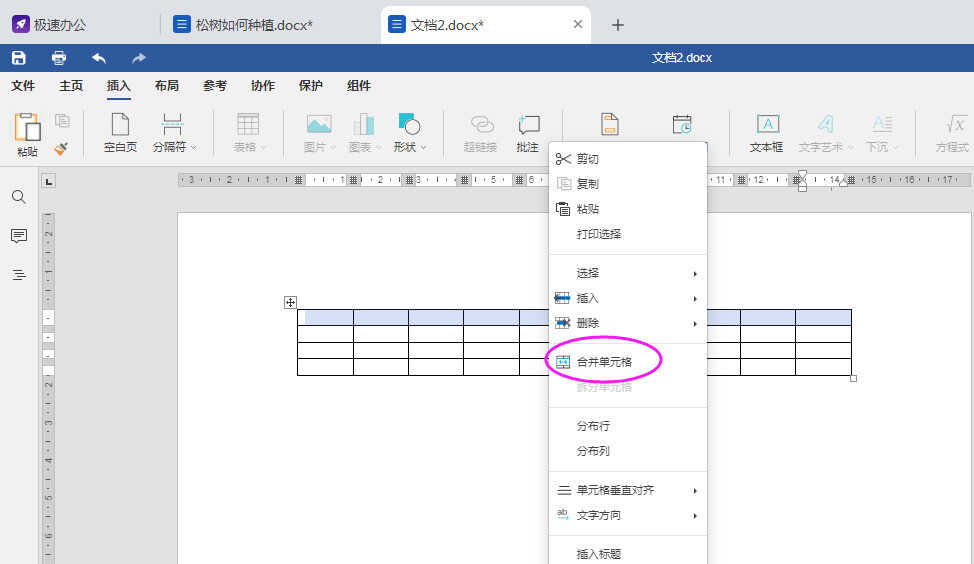
Task: Open the comments panel in left sidebar
Action: pyautogui.click(x=19, y=236)
